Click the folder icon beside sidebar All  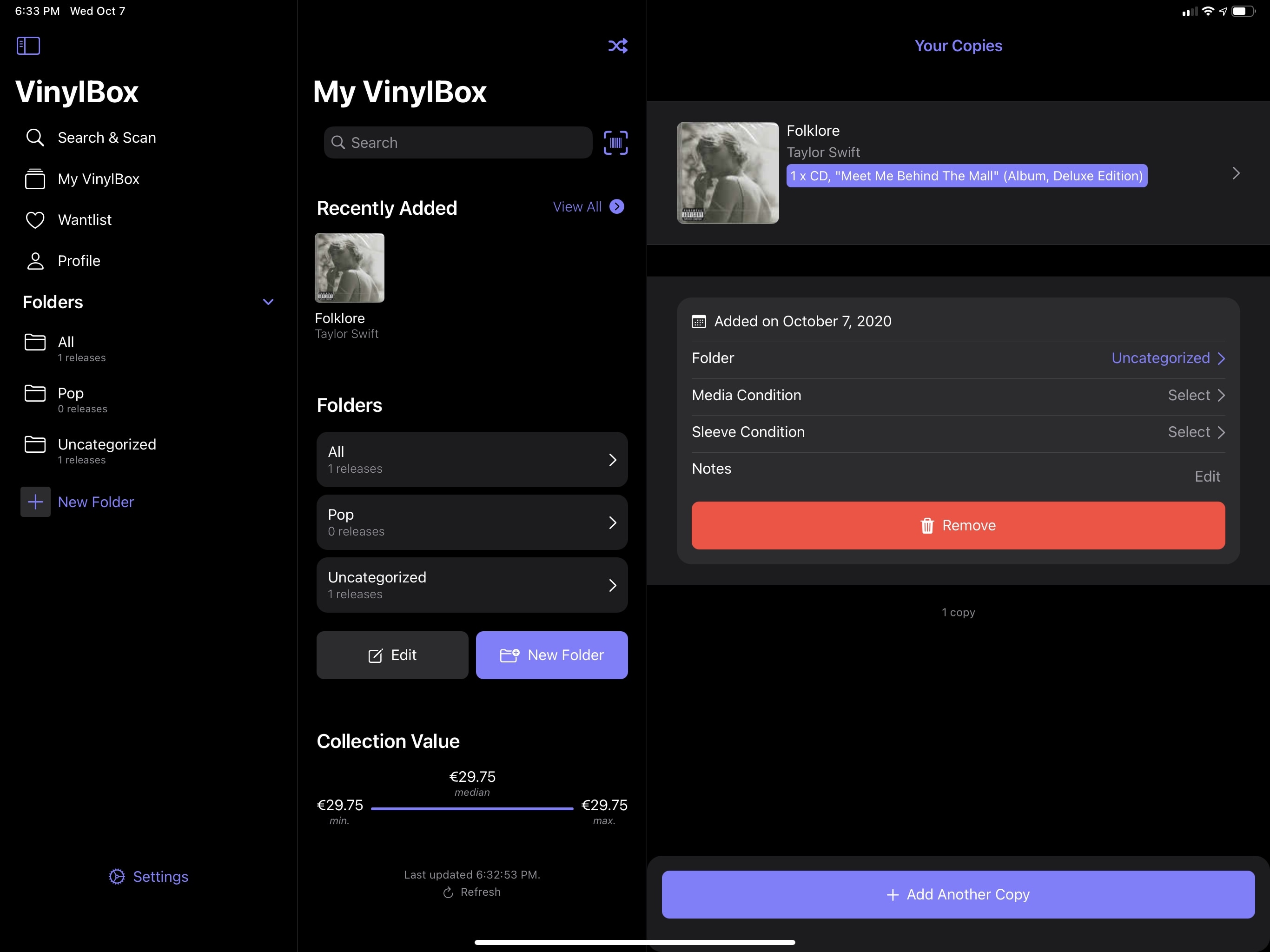pos(35,342)
